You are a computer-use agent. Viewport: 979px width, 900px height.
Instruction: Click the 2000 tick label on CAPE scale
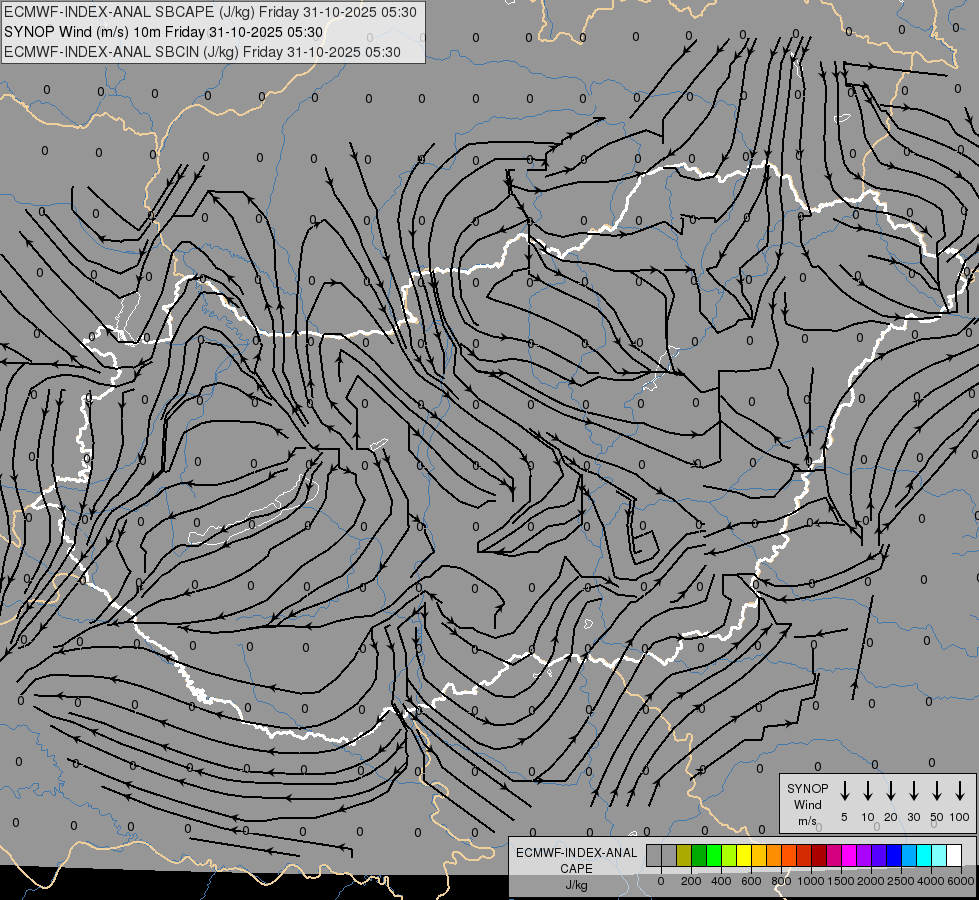click(870, 881)
